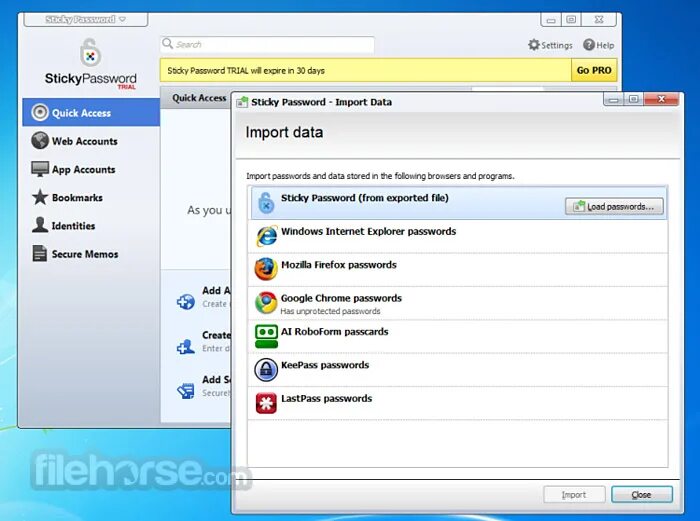Click the Firefox icon
700x521 pixels.
pos(266,269)
